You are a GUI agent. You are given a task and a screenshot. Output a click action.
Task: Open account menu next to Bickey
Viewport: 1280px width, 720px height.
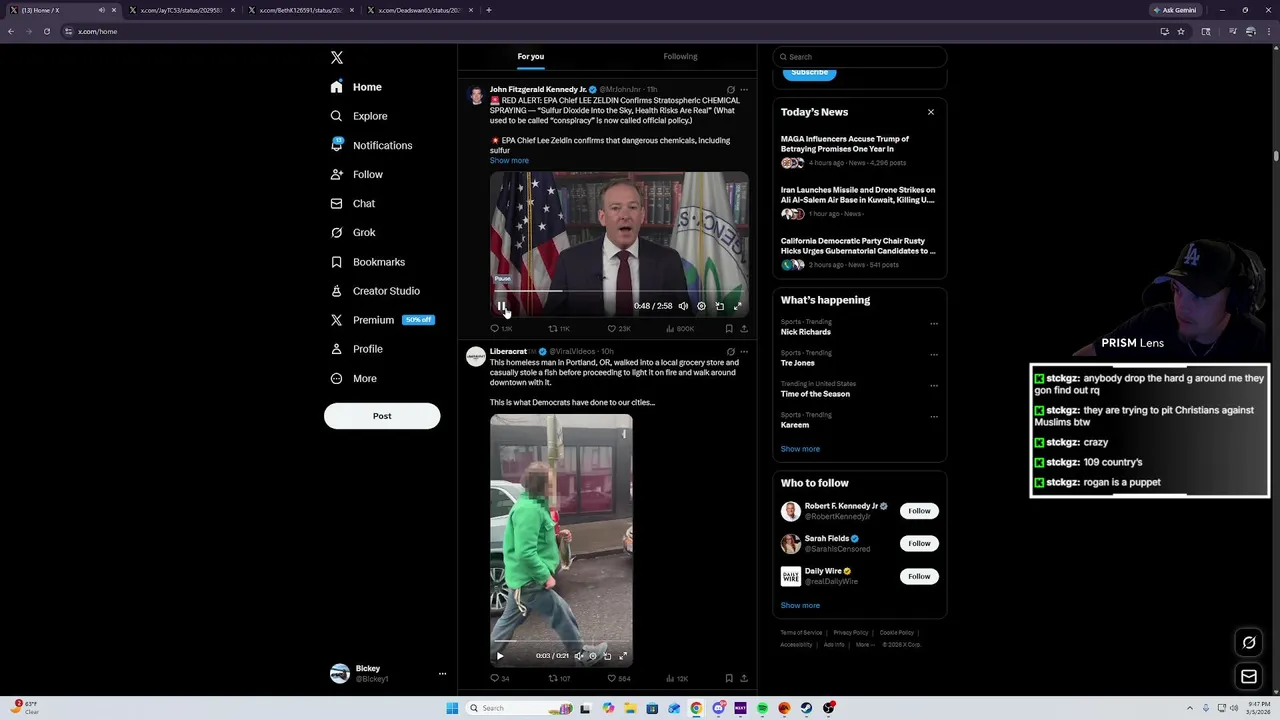(x=442, y=674)
